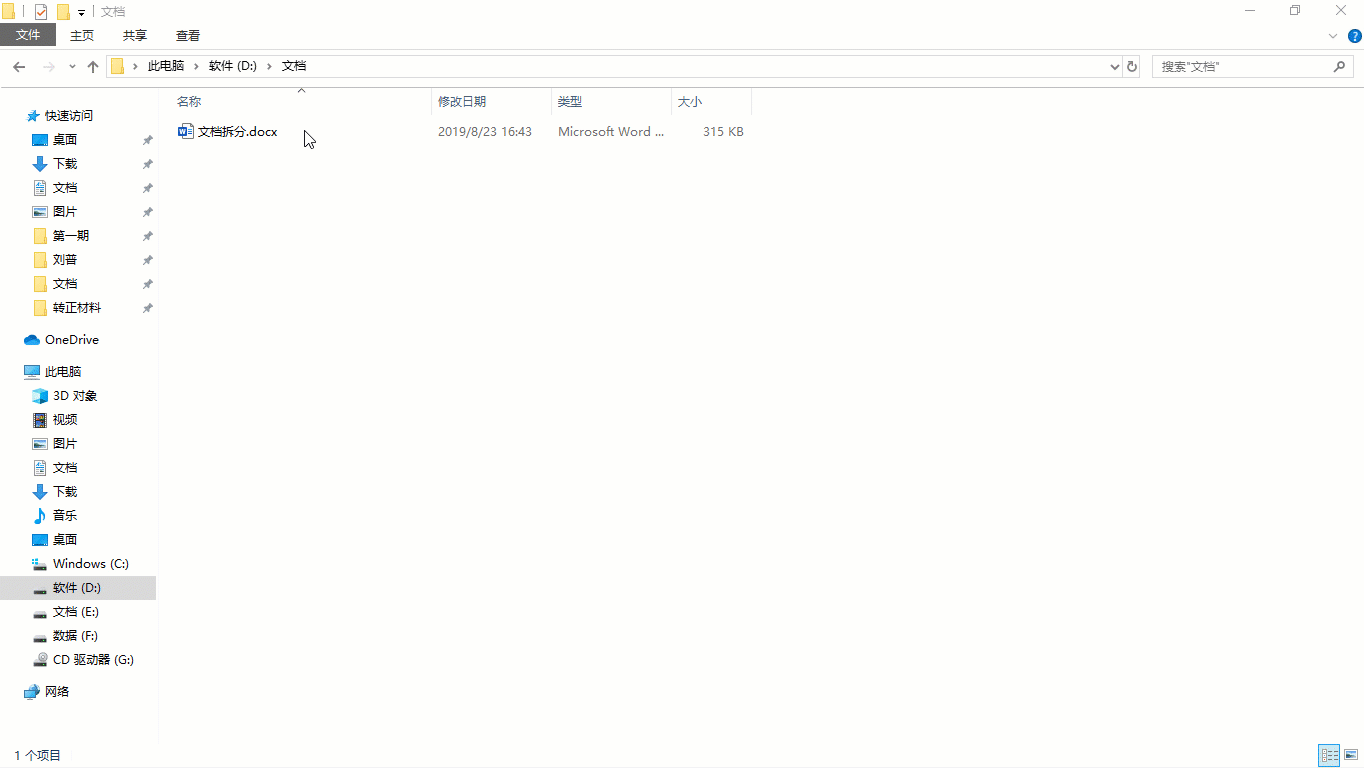Screen dimensions: 1364x768
Task: Open pinned 图片 under quick access
Action: (x=65, y=212)
